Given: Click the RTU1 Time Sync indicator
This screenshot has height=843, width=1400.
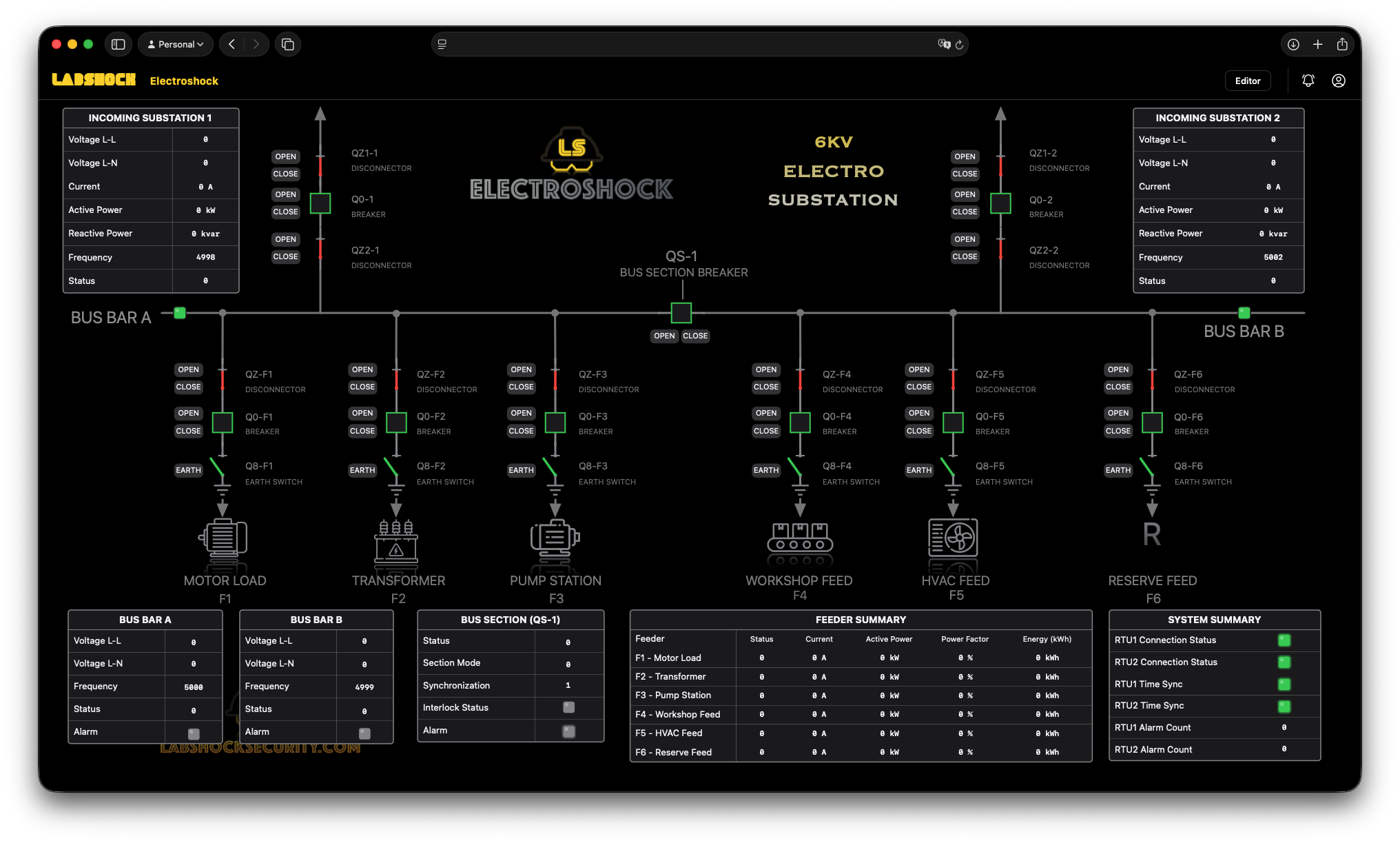Looking at the screenshot, I should click(1284, 684).
